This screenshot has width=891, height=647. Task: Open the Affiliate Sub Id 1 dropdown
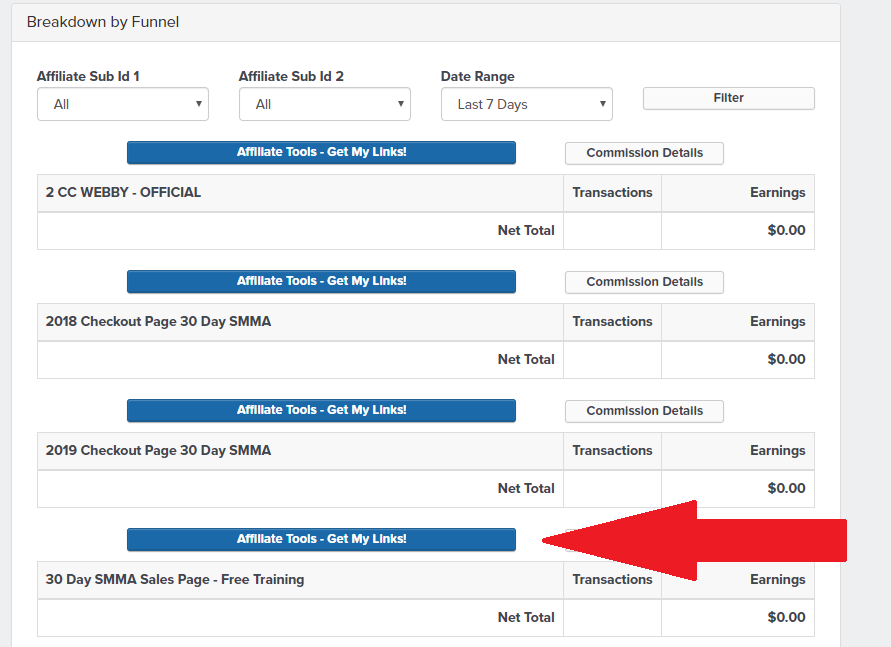[x=123, y=104]
